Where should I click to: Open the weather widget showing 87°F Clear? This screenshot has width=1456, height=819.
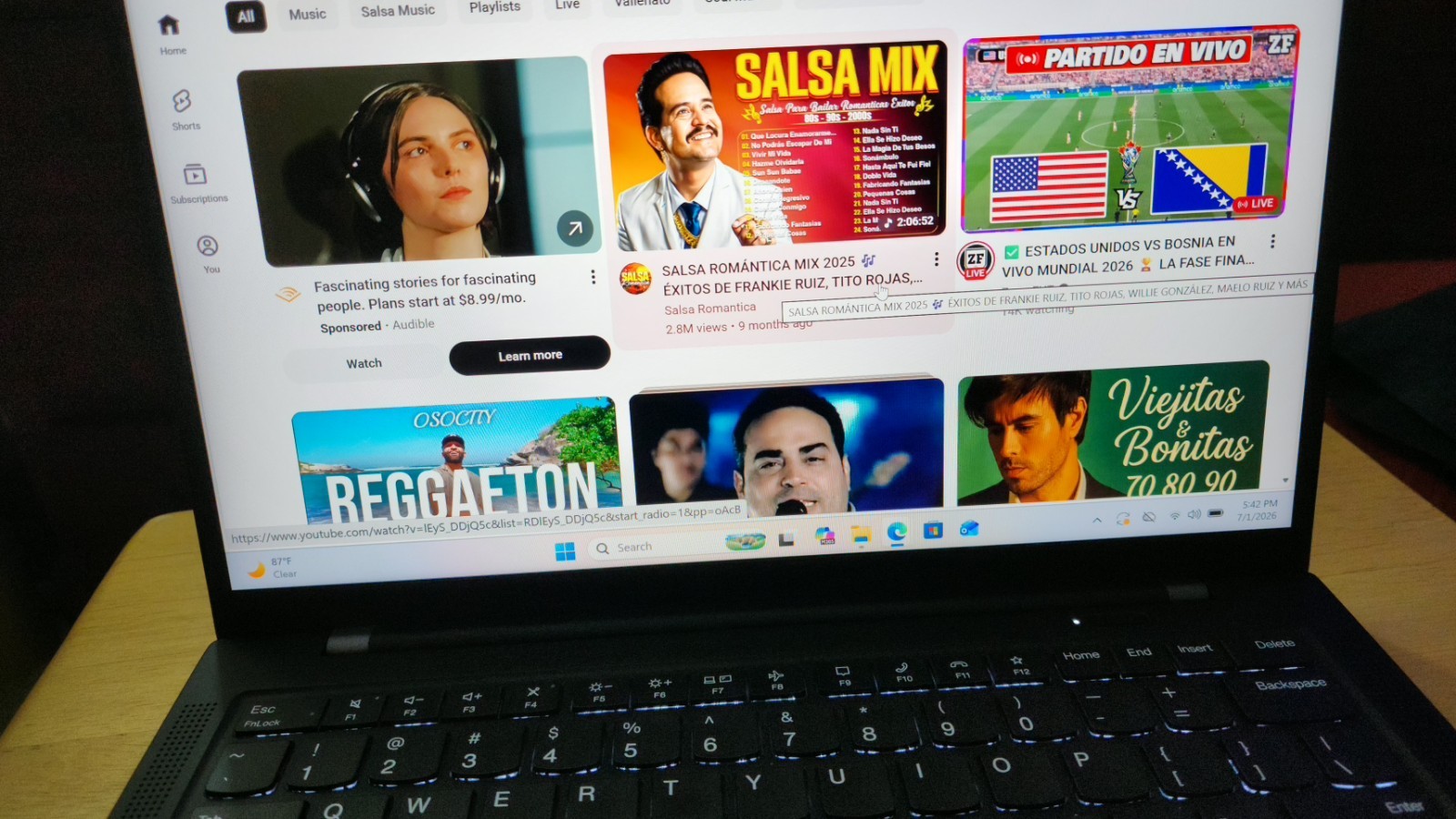pyautogui.click(x=273, y=568)
